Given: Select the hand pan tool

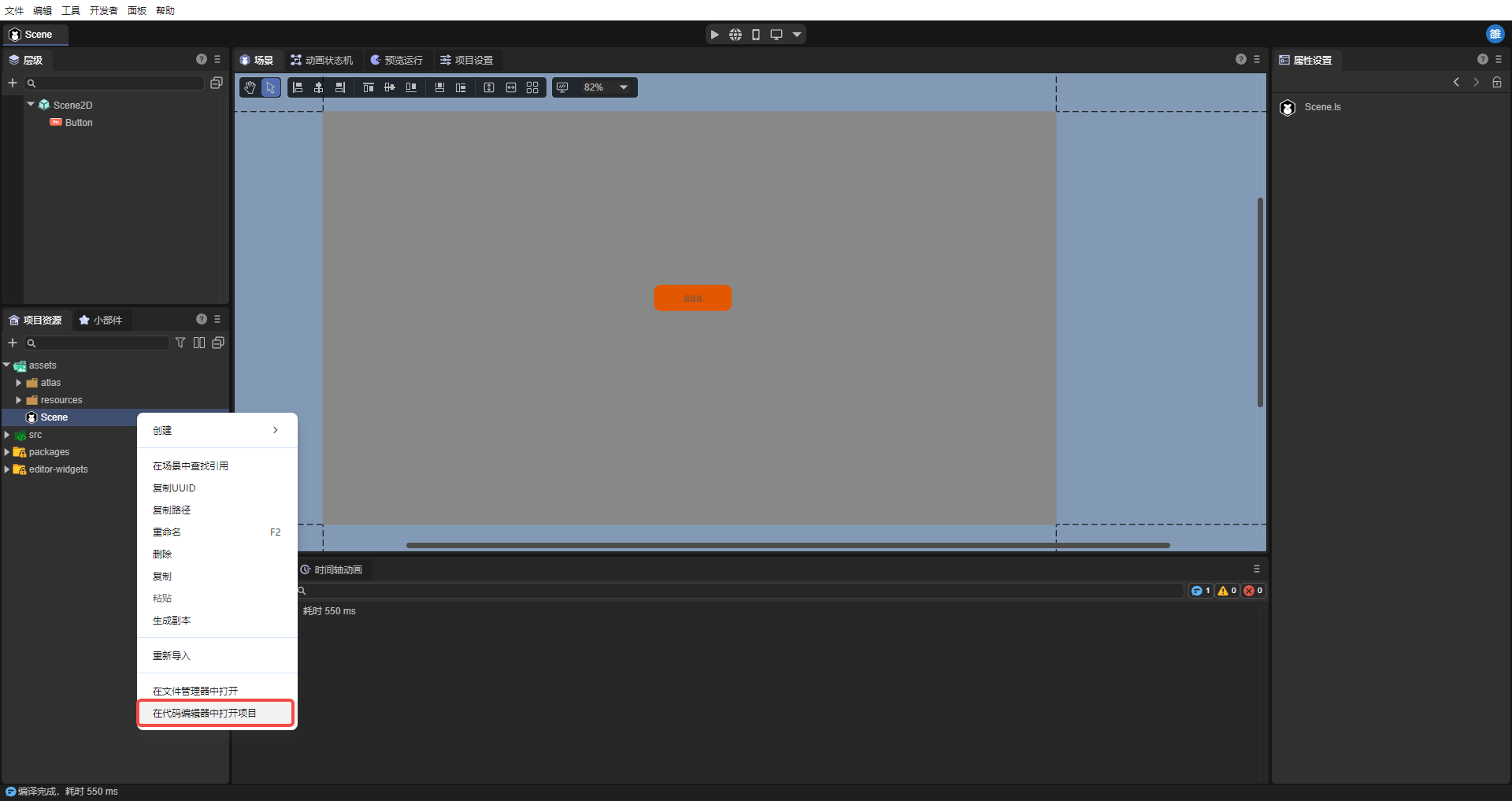Looking at the screenshot, I should pyautogui.click(x=250, y=87).
